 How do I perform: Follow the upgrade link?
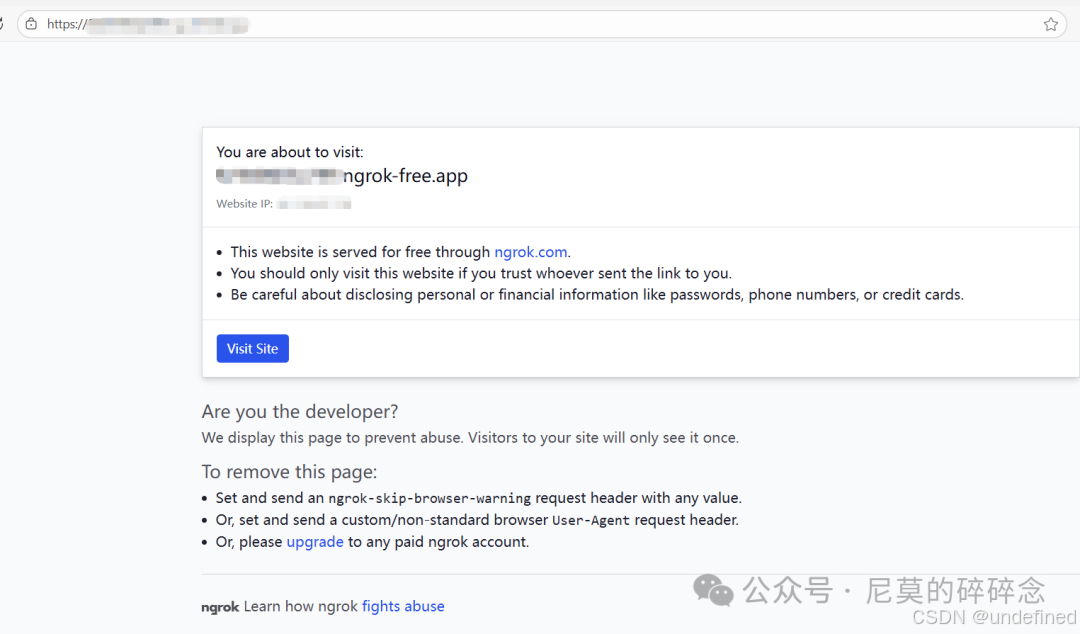pos(315,542)
